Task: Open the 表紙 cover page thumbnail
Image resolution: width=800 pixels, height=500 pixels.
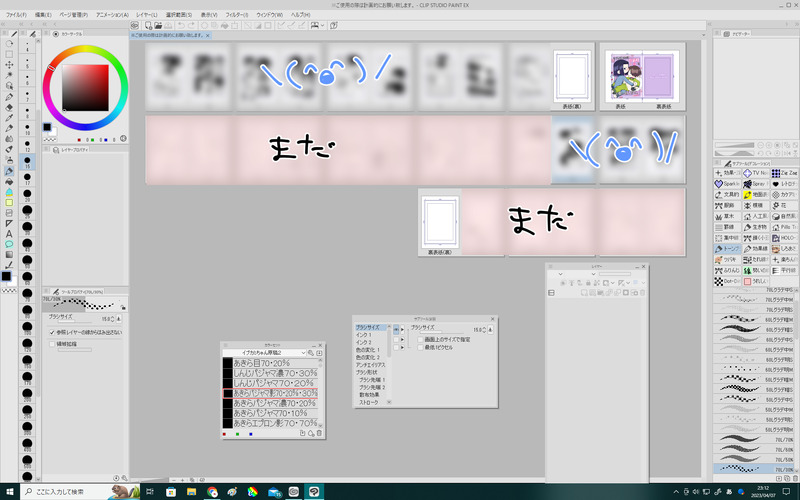Action: click(620, 78)
